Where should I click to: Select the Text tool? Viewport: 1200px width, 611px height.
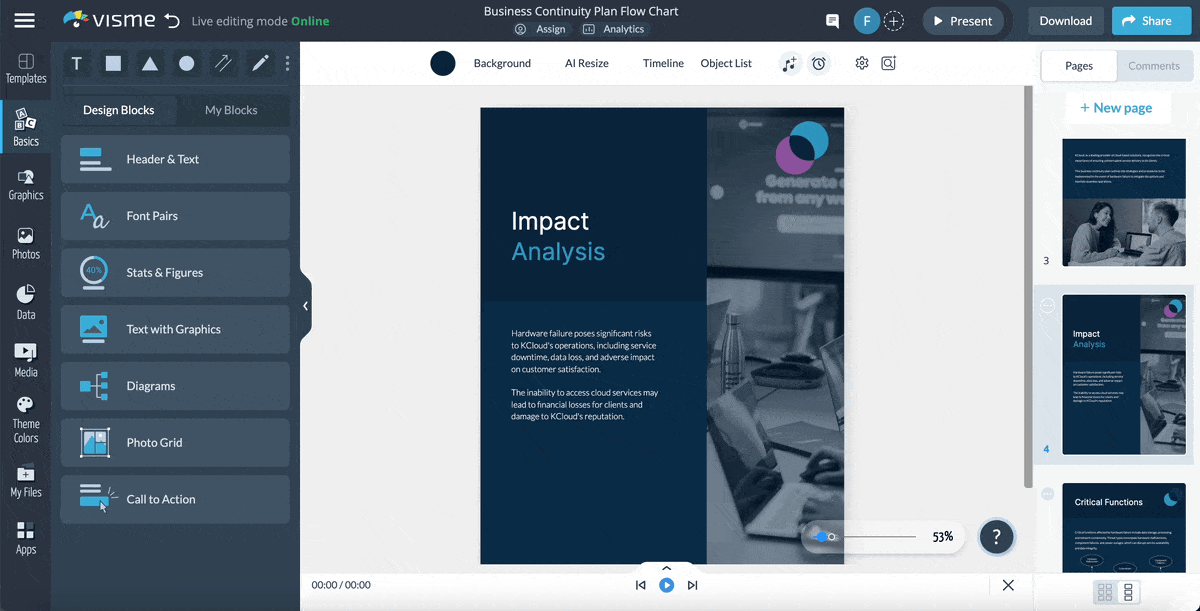[76, 63]
